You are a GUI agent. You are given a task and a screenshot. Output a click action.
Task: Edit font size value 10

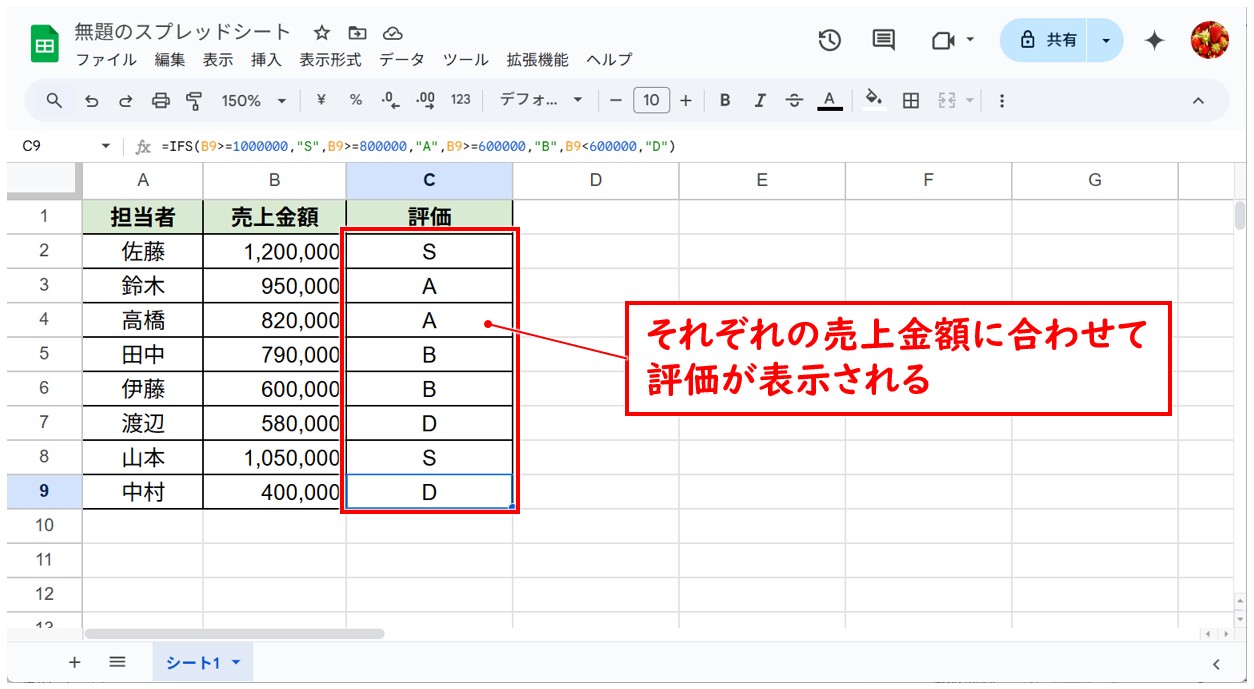[x=651, y=100]
